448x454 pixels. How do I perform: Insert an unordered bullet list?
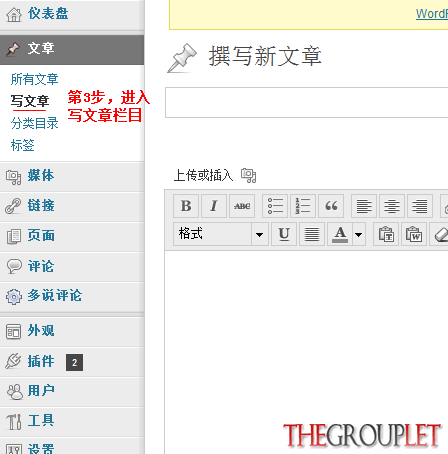(275, 206)
